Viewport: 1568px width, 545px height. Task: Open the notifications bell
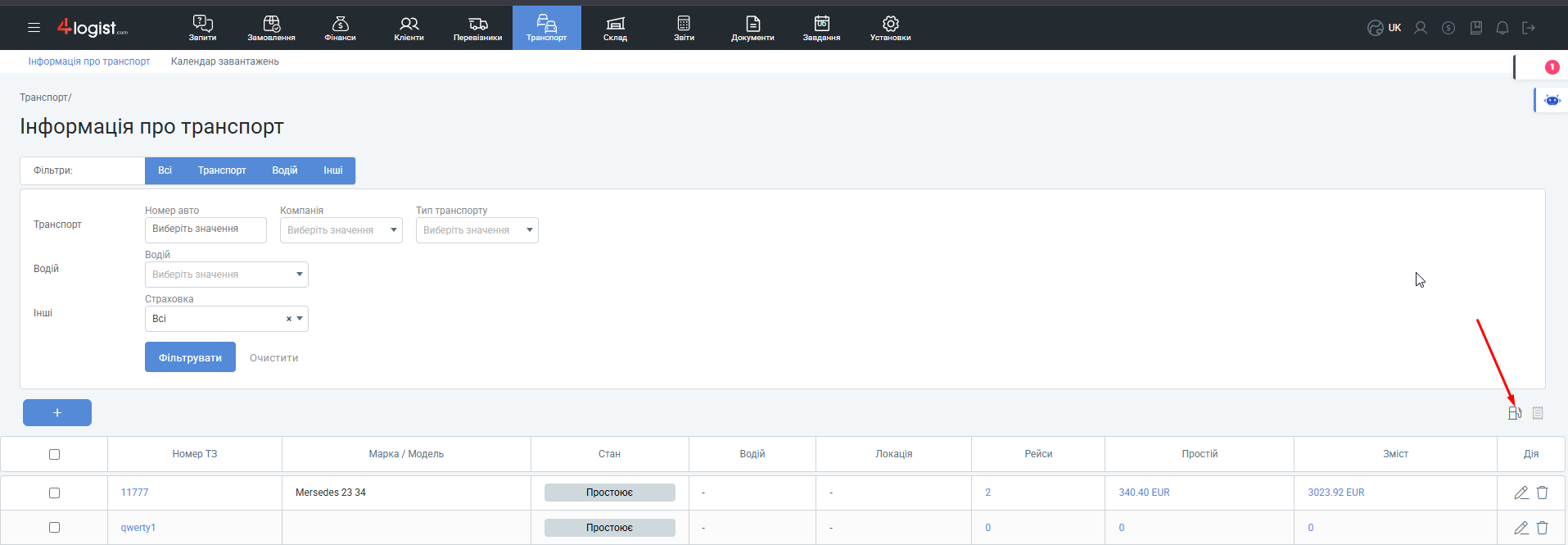click(x=1502, y=28)
